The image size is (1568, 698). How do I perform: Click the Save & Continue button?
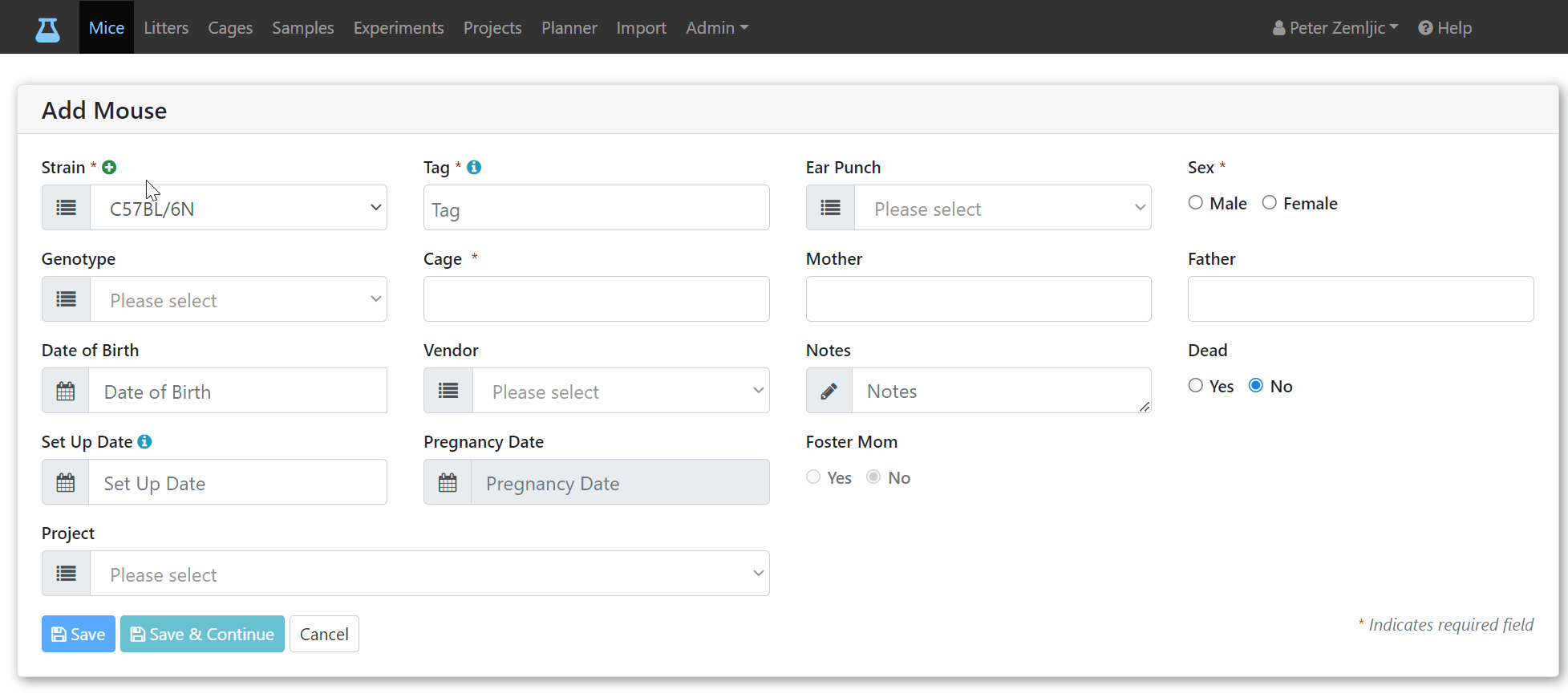point(202,634)
